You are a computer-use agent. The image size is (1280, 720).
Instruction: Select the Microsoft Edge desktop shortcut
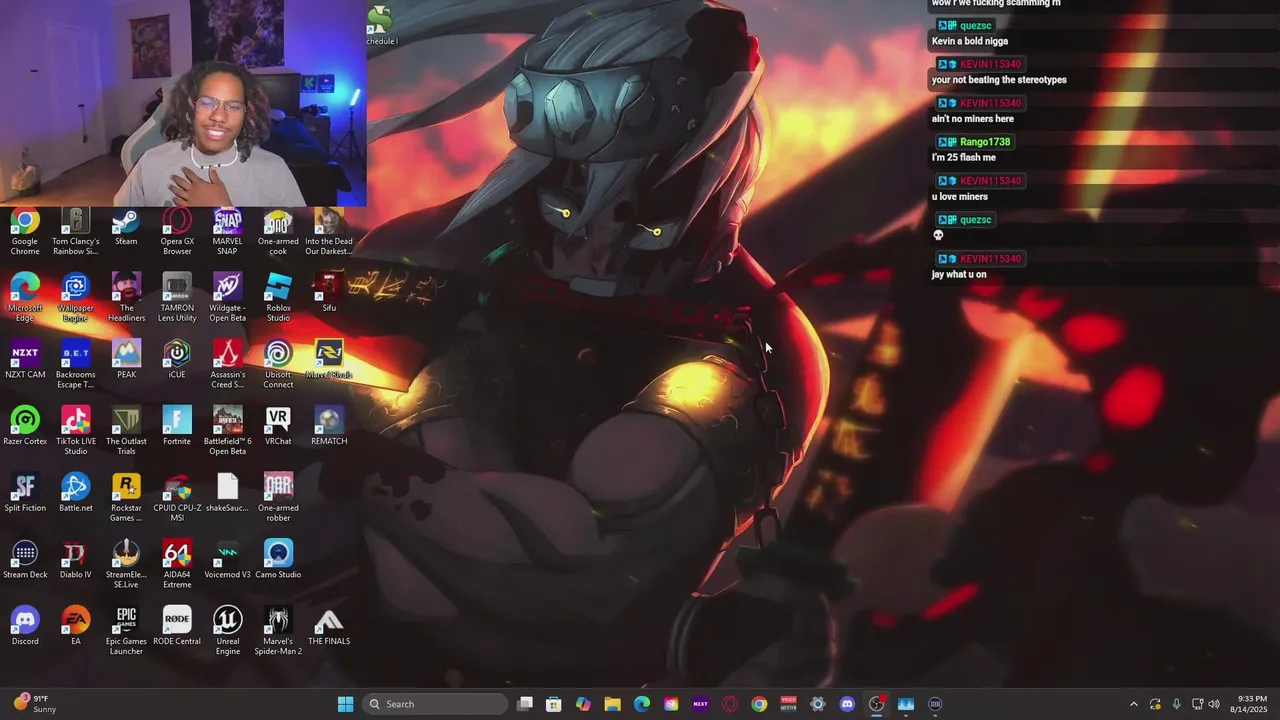coord(25,299)
